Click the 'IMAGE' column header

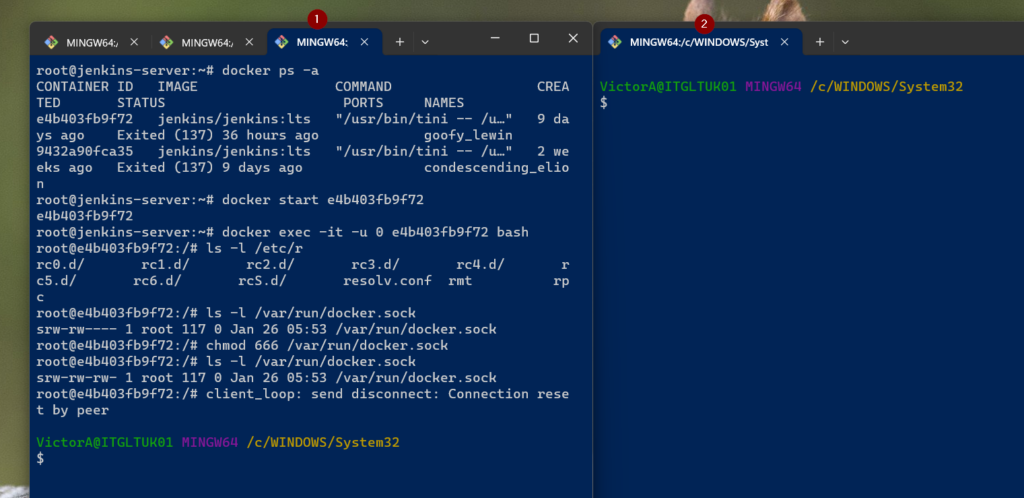pos(178,86)
